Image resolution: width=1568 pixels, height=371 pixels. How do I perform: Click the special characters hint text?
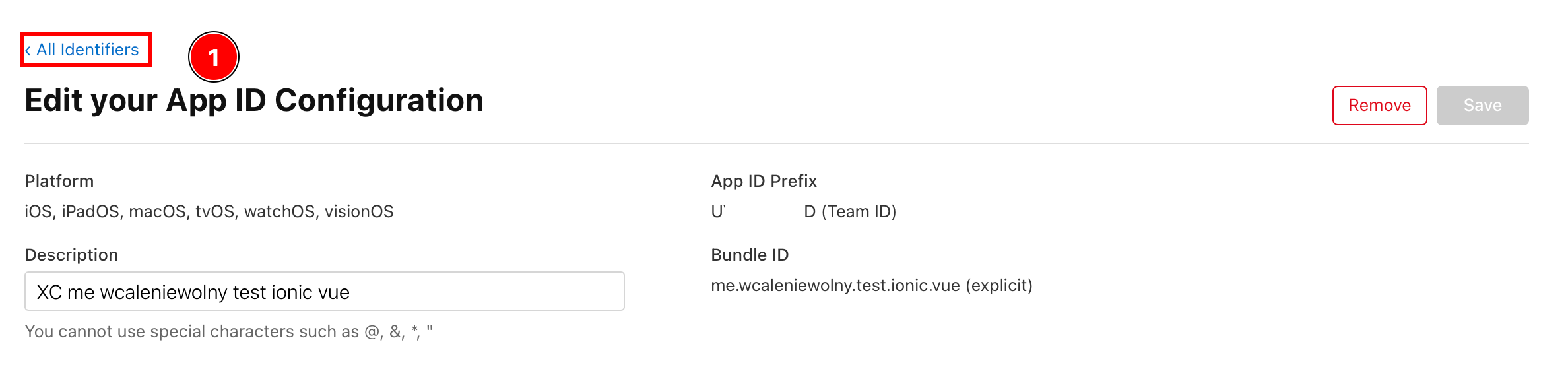(x=228, y=331)
